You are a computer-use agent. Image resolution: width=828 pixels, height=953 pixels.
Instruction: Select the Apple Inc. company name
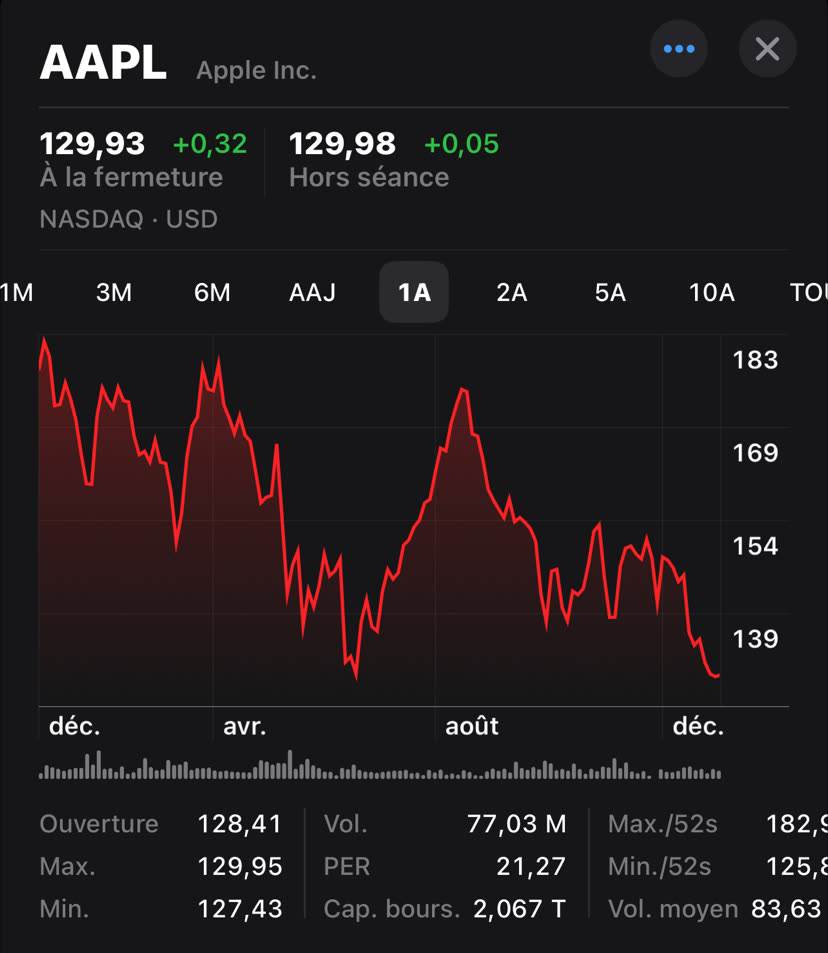coord(255,70)
